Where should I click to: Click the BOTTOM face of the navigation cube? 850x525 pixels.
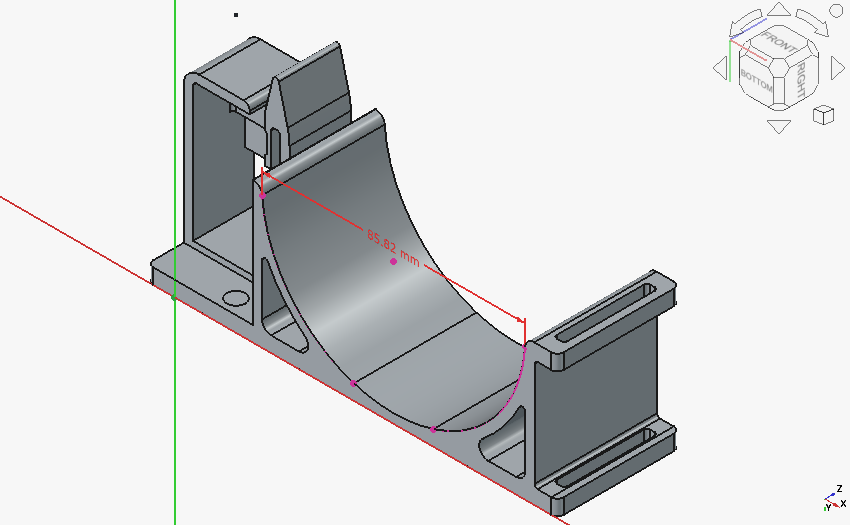757,81
